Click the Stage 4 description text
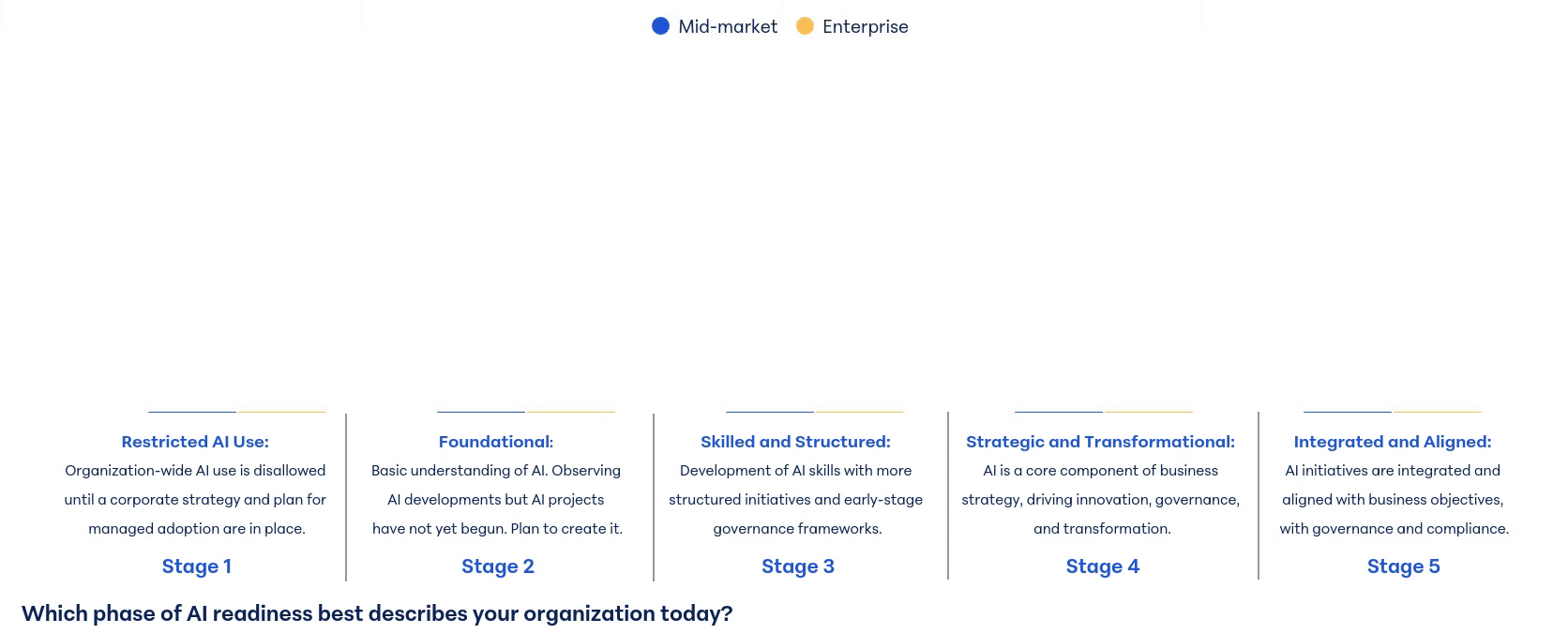The image size is (1568, 634). coord(1101,500)
